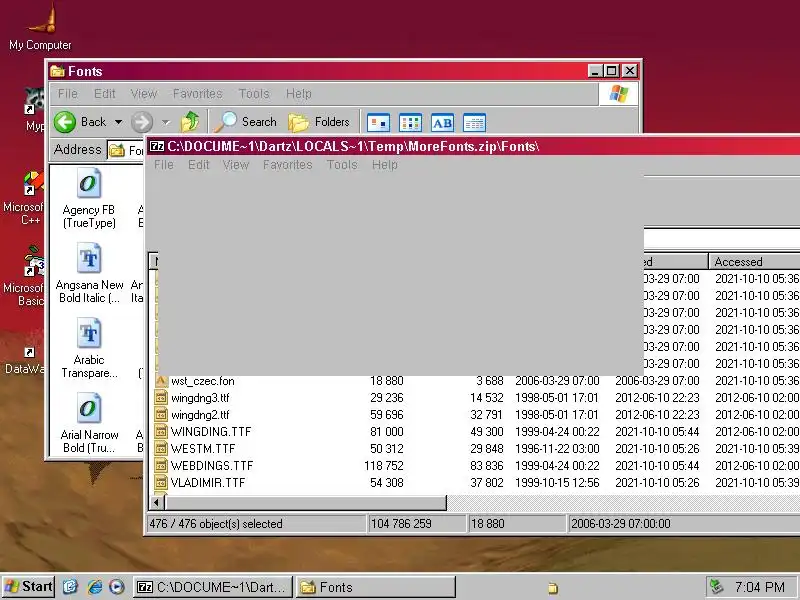This screenshot has height=600, width=800.
Task: Open Tools menu in the Fonts window
Action: [x=254, y=94]
